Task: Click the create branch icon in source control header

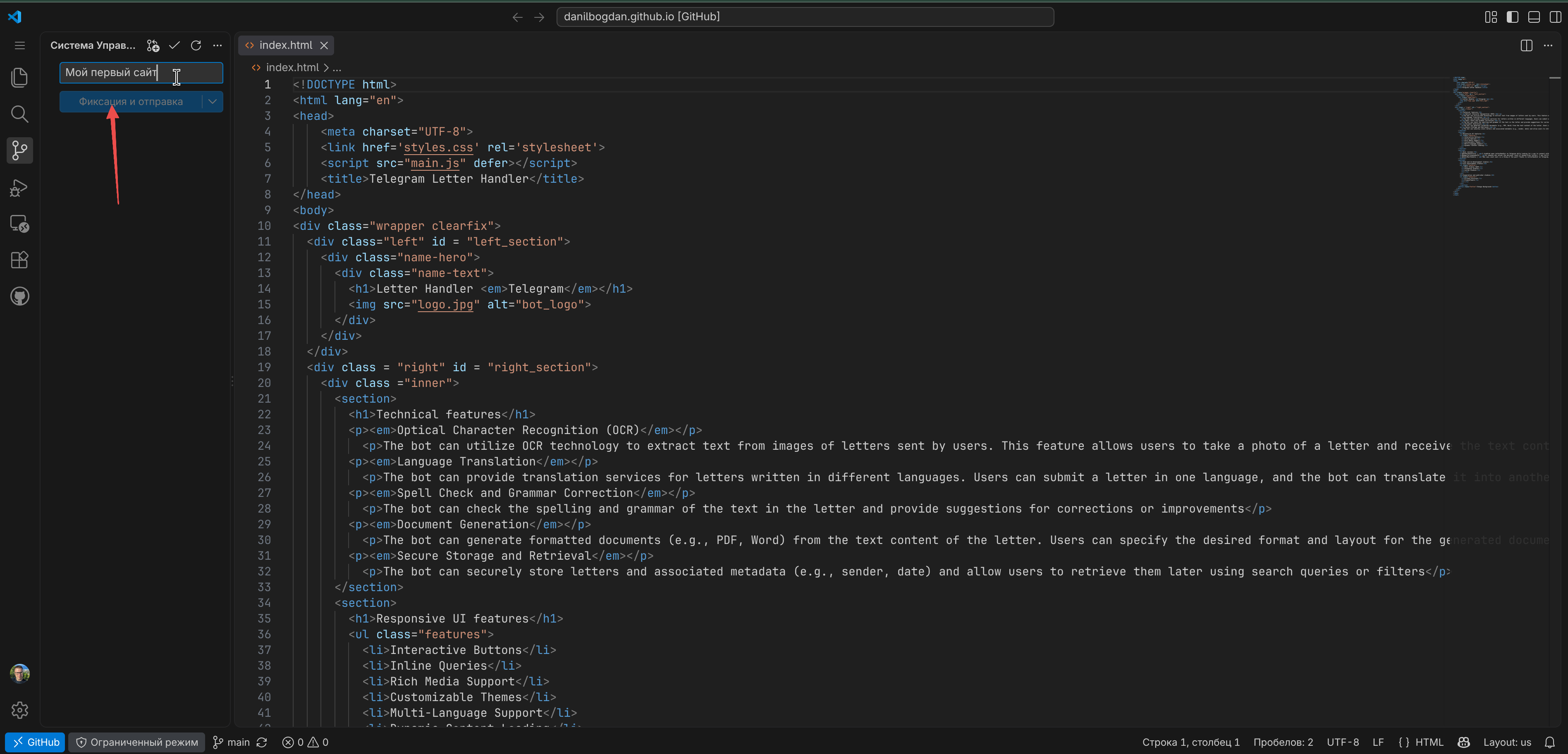Action: click(153, 45)
